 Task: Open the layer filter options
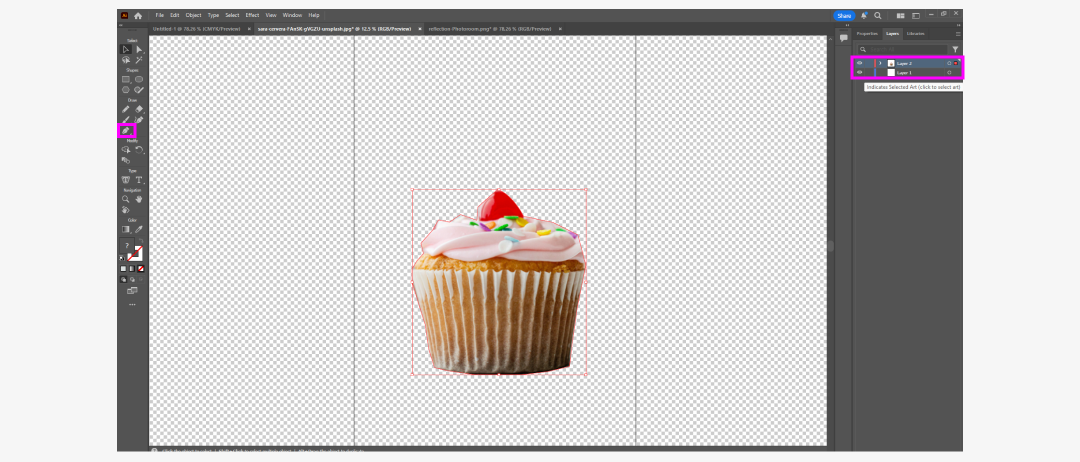pos(955,49)
